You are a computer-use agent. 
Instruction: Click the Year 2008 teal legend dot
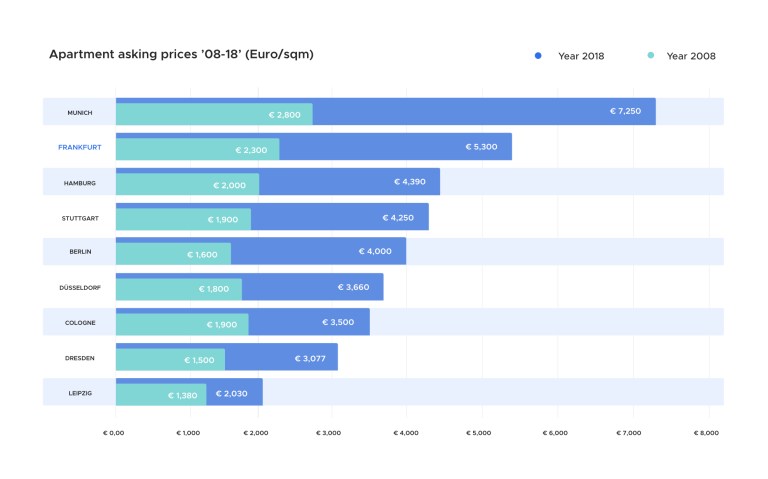(650, 56)
